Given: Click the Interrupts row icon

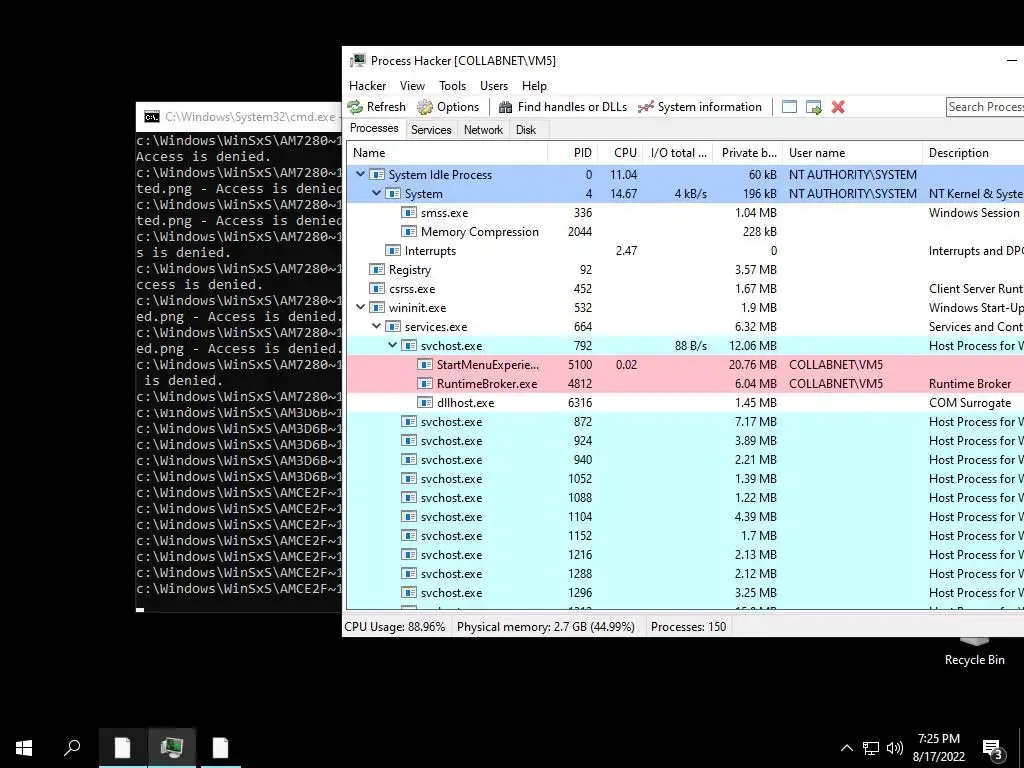Looking at the screenshot, I should 392,251.
